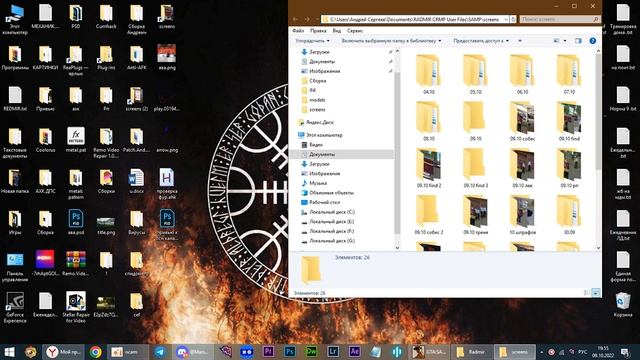Viewport: 640px width, 360px height.
Task: Select GeForce Experience desktop shortcut
Action: pos(15,307)
